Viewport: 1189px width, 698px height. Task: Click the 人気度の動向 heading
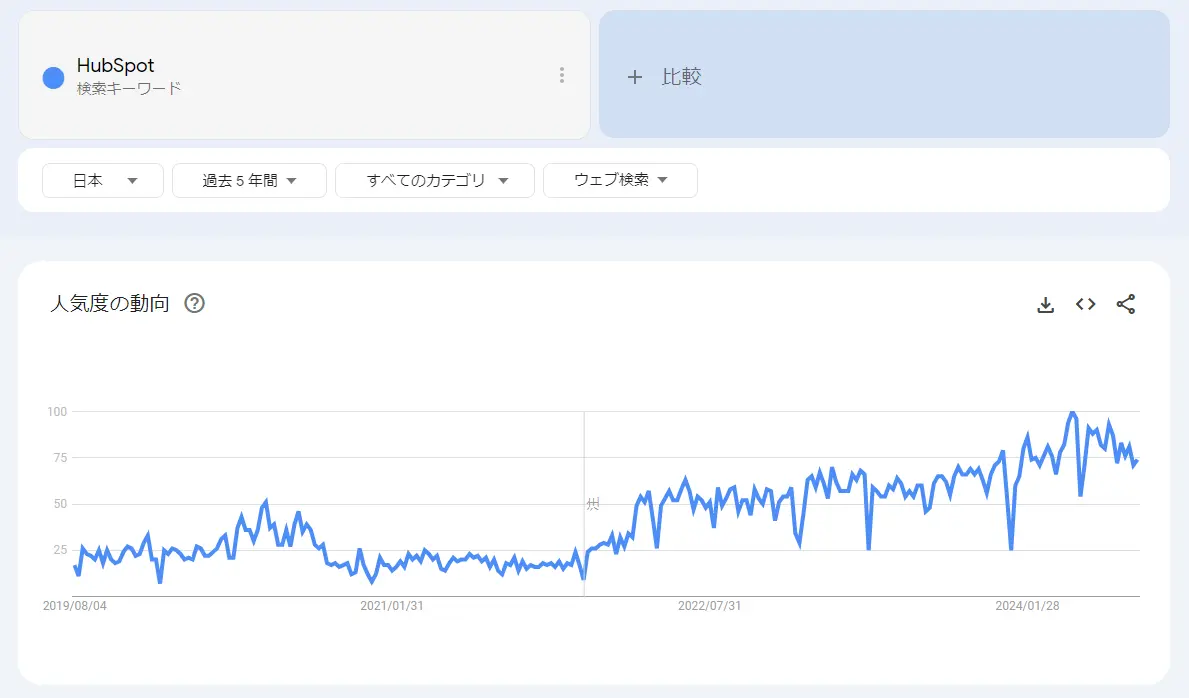point(110,303)
